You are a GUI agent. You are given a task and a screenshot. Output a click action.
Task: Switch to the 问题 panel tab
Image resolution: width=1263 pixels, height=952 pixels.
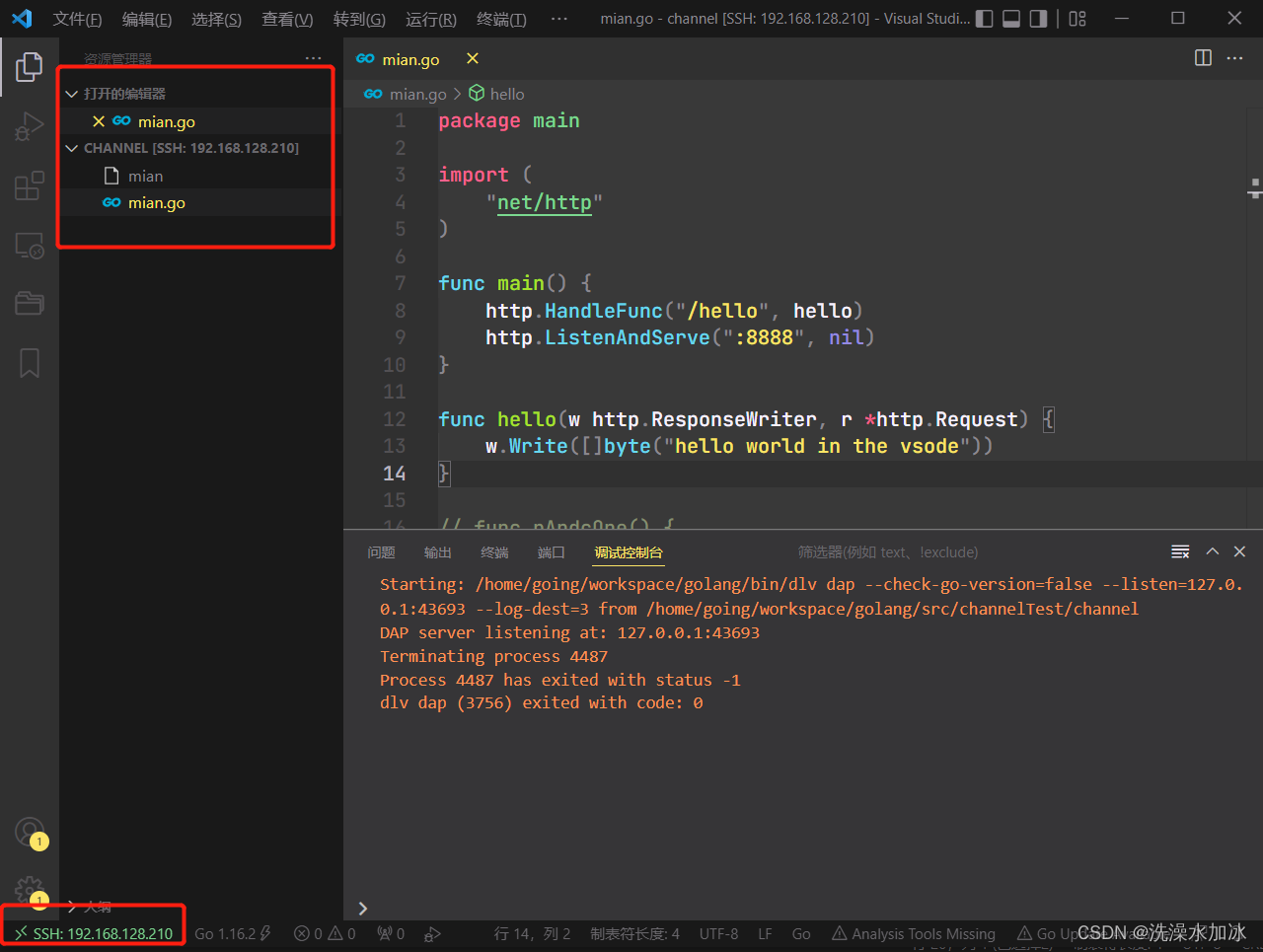(x=381, y=552)
